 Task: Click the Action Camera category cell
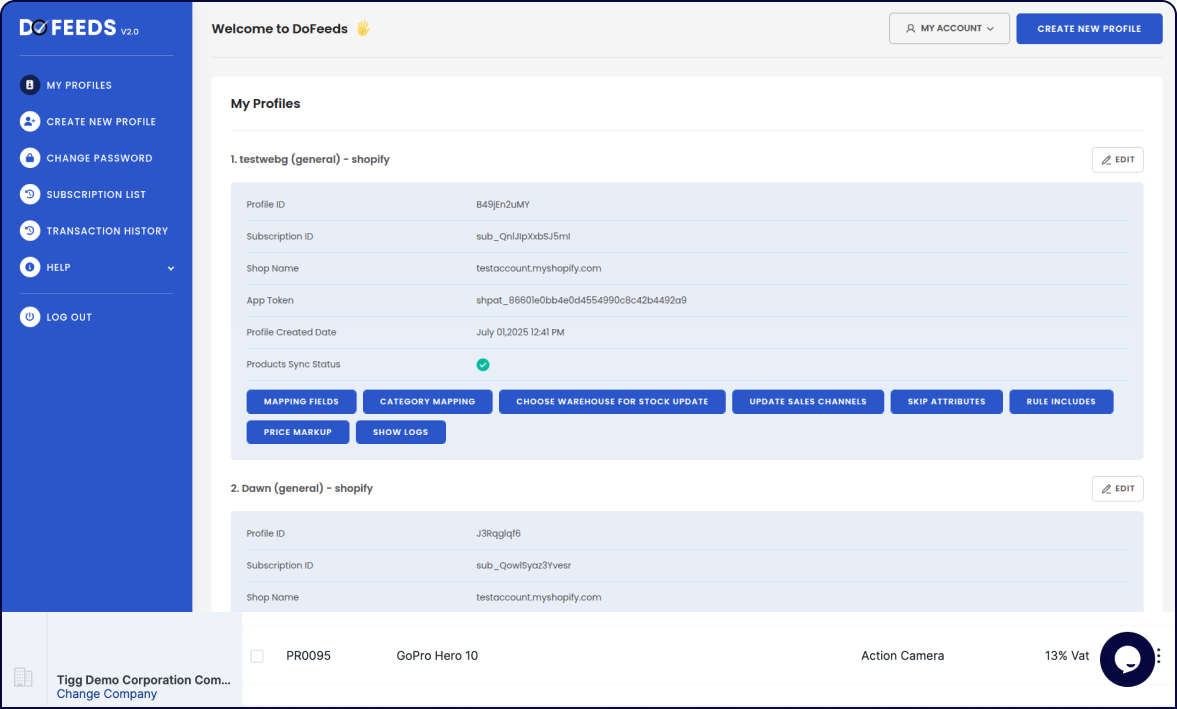coord(902,656)
